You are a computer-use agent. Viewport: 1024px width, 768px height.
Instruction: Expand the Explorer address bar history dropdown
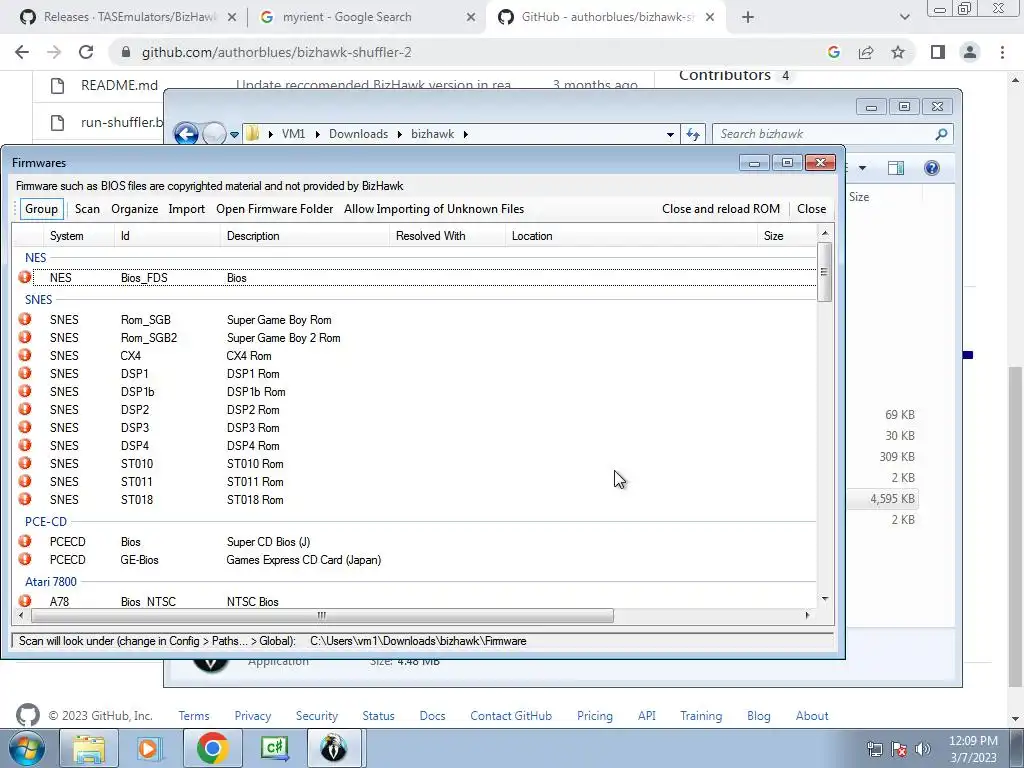[670, 135]
